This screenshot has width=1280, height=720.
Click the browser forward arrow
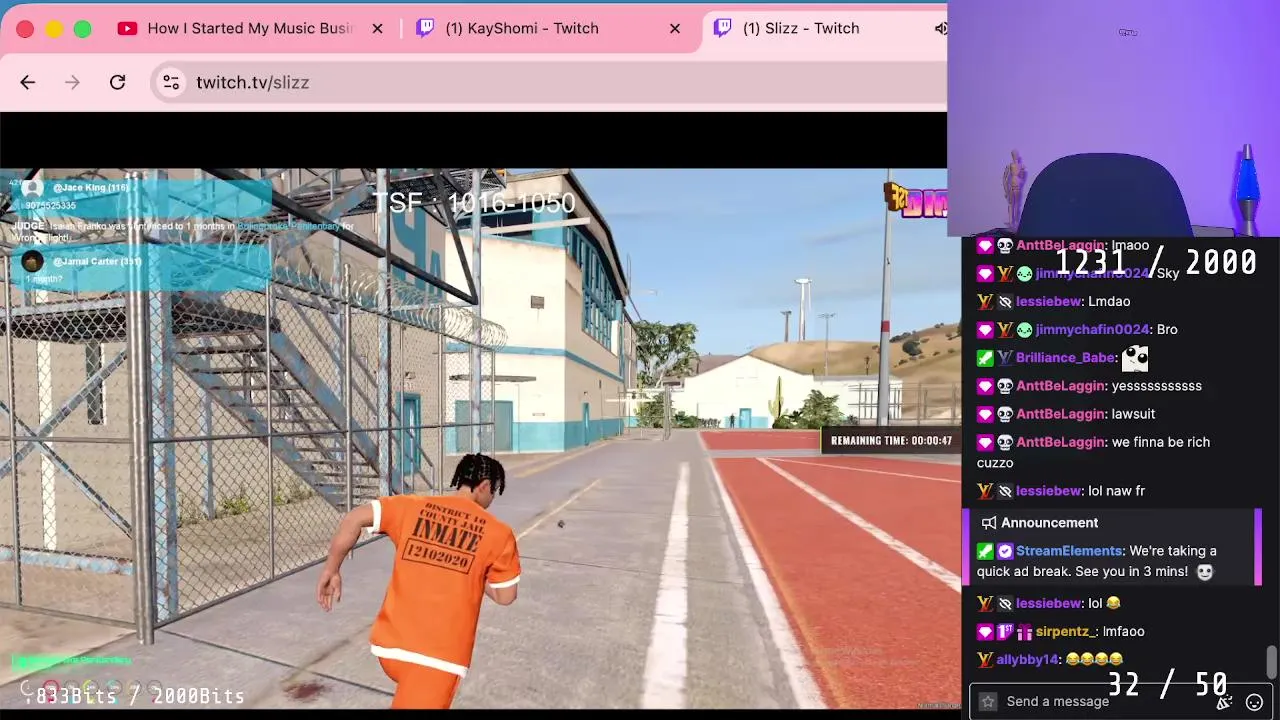(72, 82)
